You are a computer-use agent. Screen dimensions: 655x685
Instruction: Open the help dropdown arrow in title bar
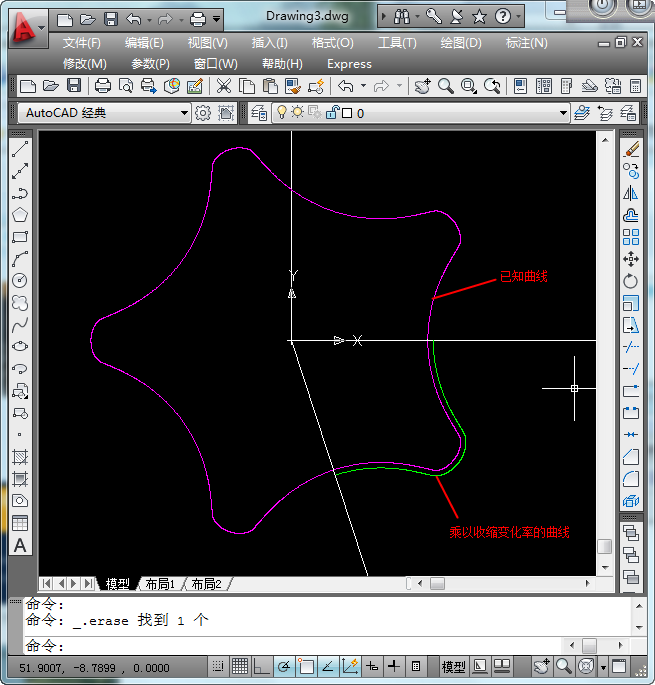519,17
